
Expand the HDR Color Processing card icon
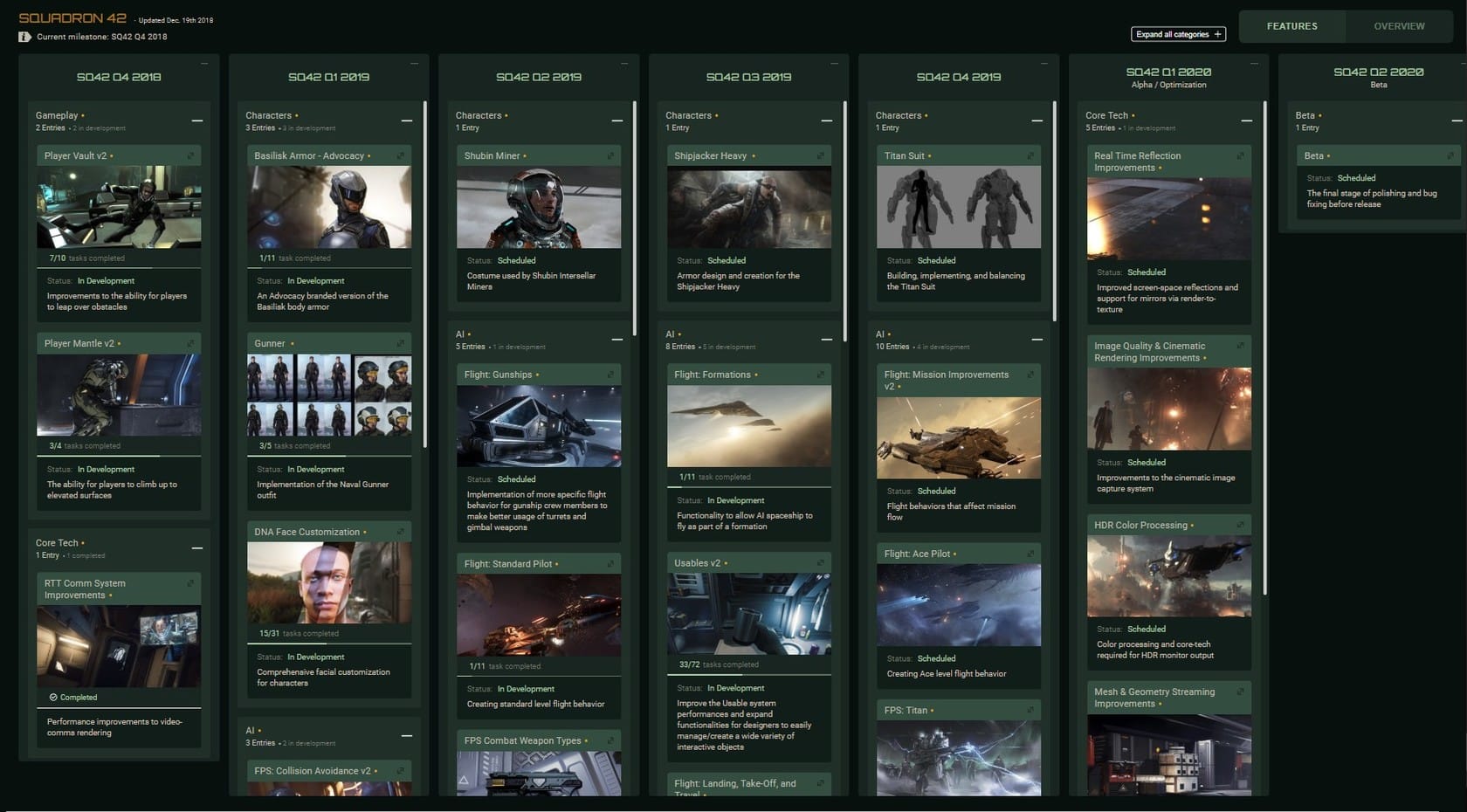tap(1240, 525)
